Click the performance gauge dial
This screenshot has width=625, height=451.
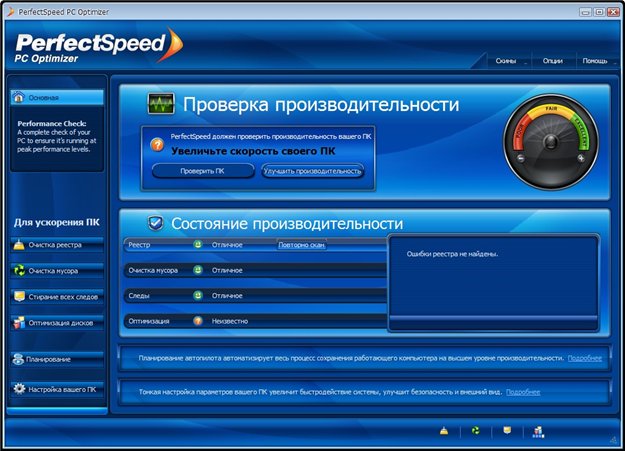(551, 142)
